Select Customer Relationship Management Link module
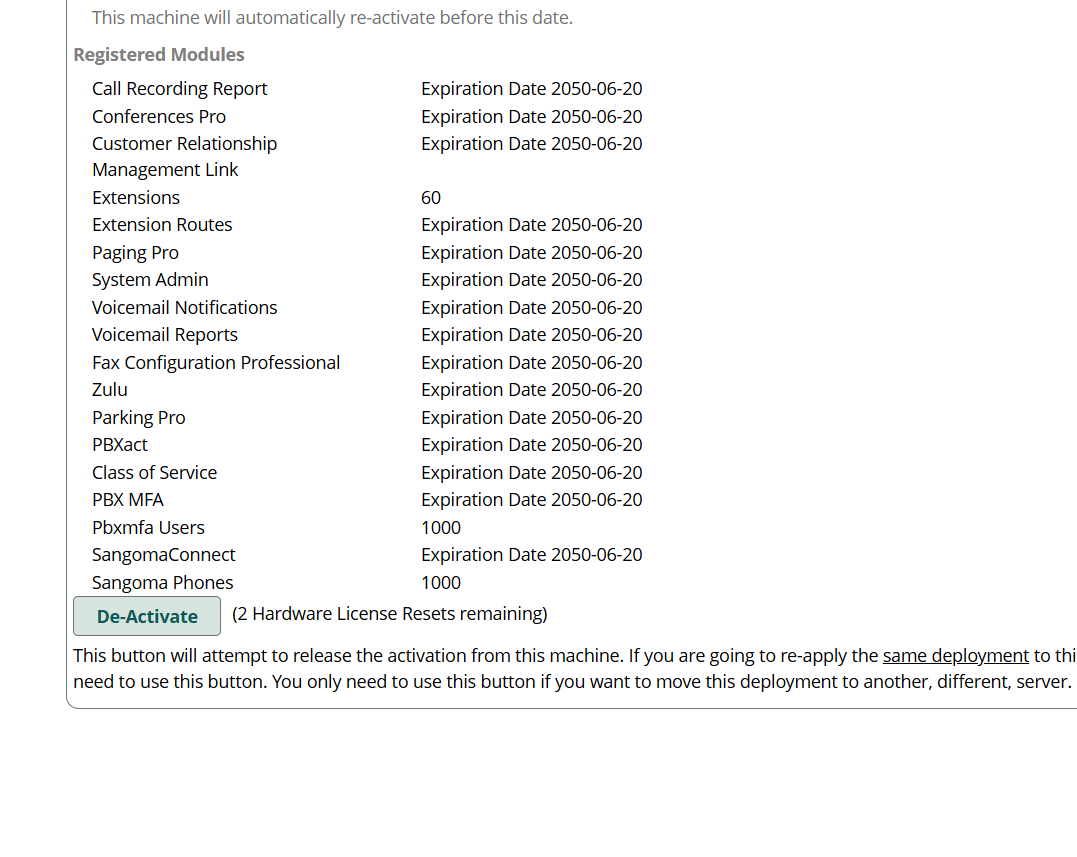 pos(184,156)
